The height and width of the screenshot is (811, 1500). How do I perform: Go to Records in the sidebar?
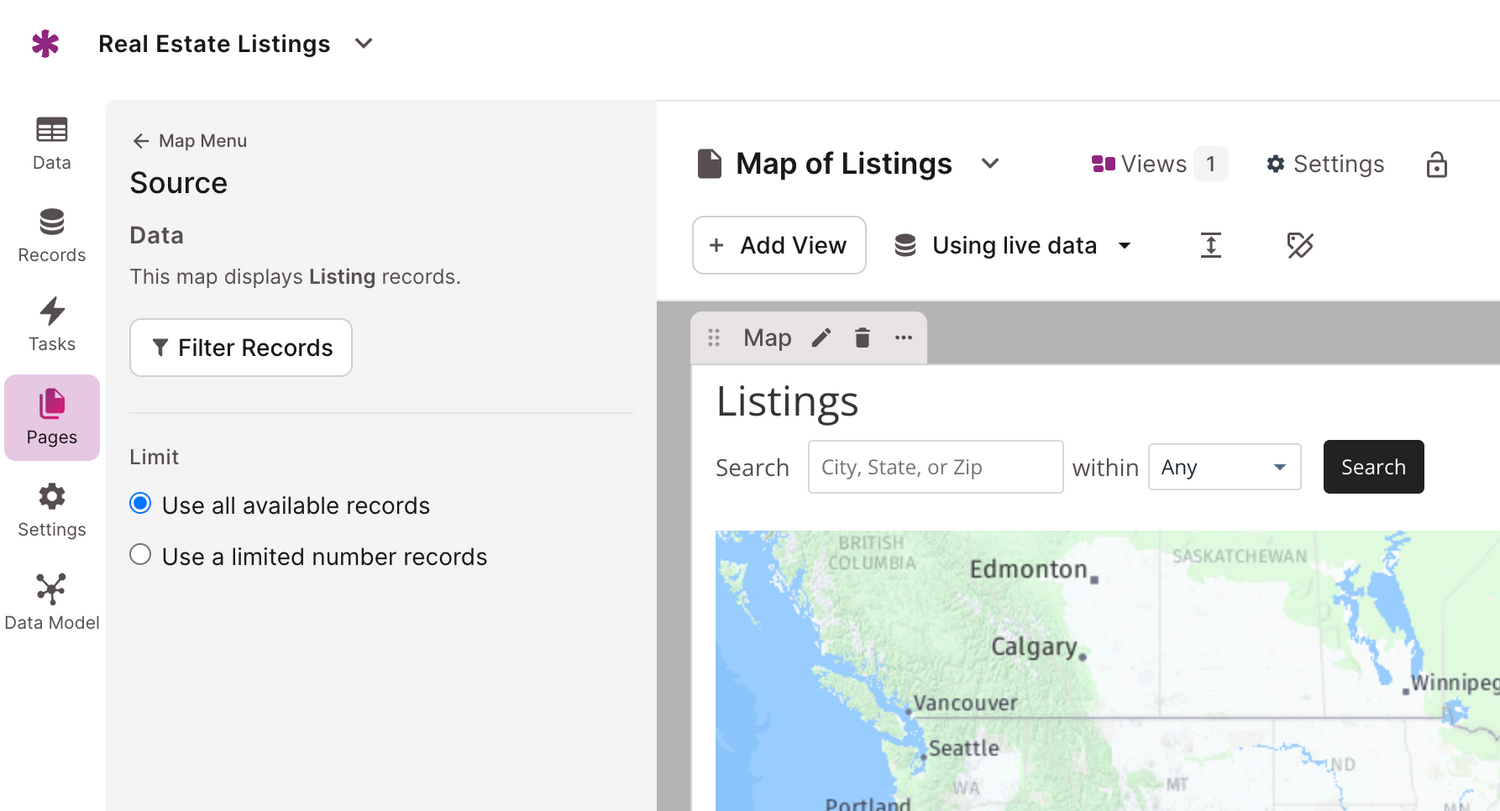tap(52, 235)
